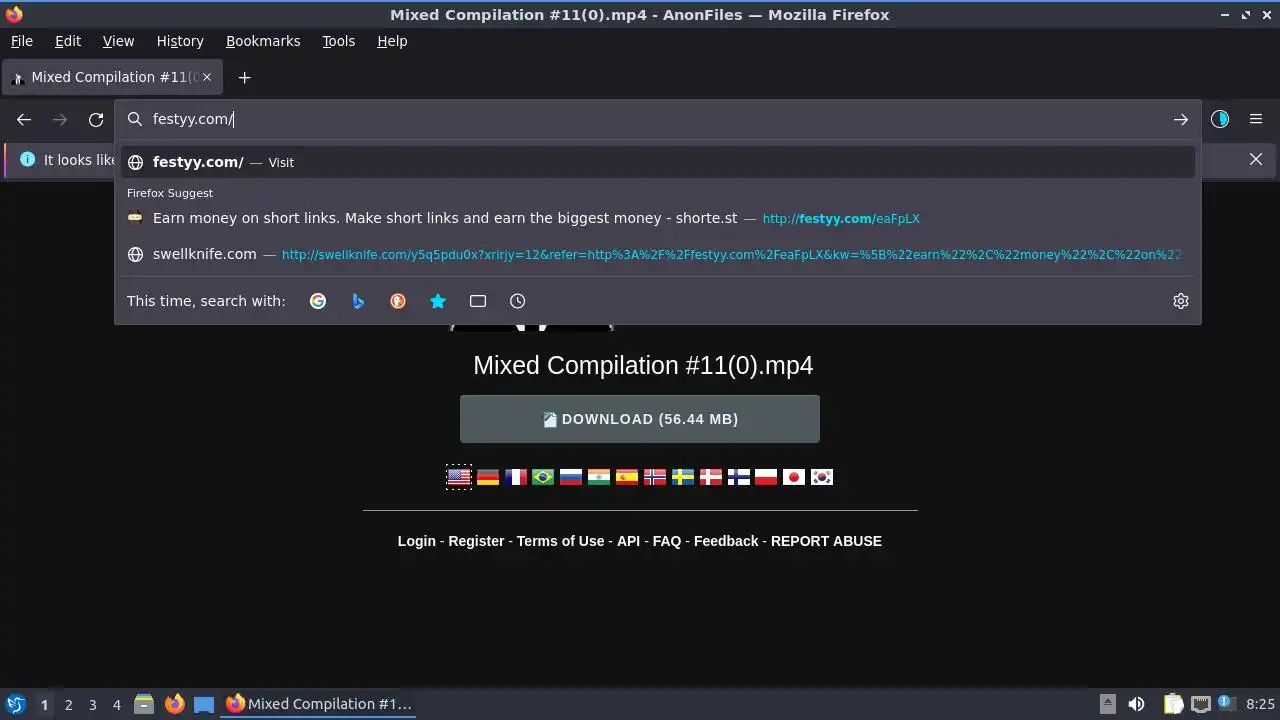The image size is (1280, 720).
Task: Open the REPORT ABUSE link
Action: (x=826, y=541)
